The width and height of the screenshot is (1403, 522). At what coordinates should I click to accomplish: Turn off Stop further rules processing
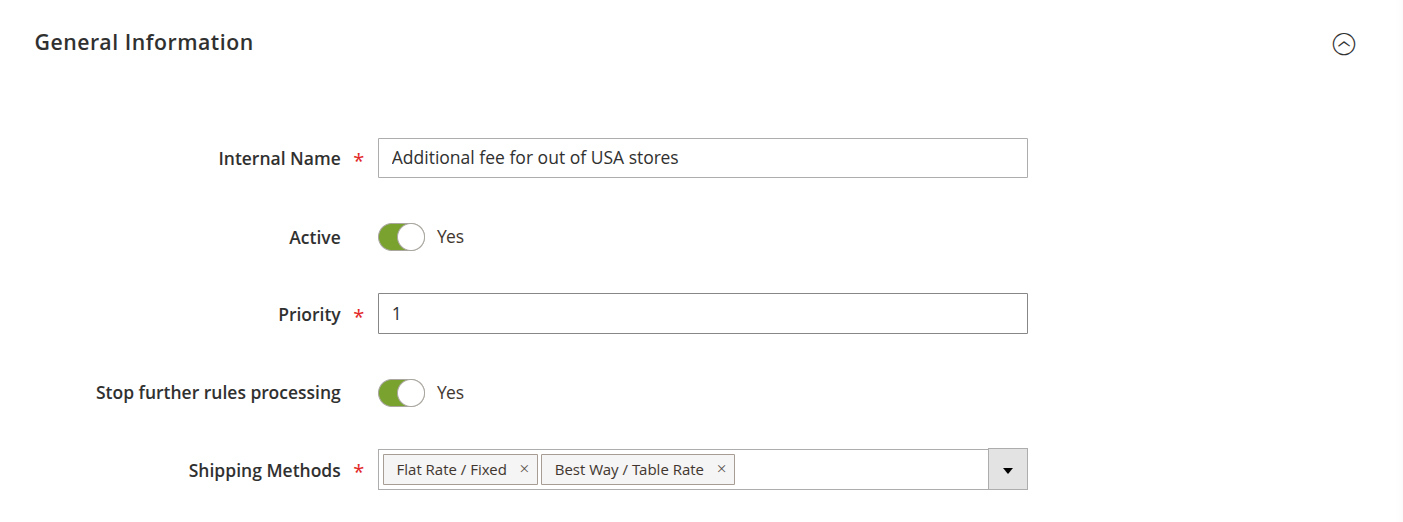click(401, 393)
